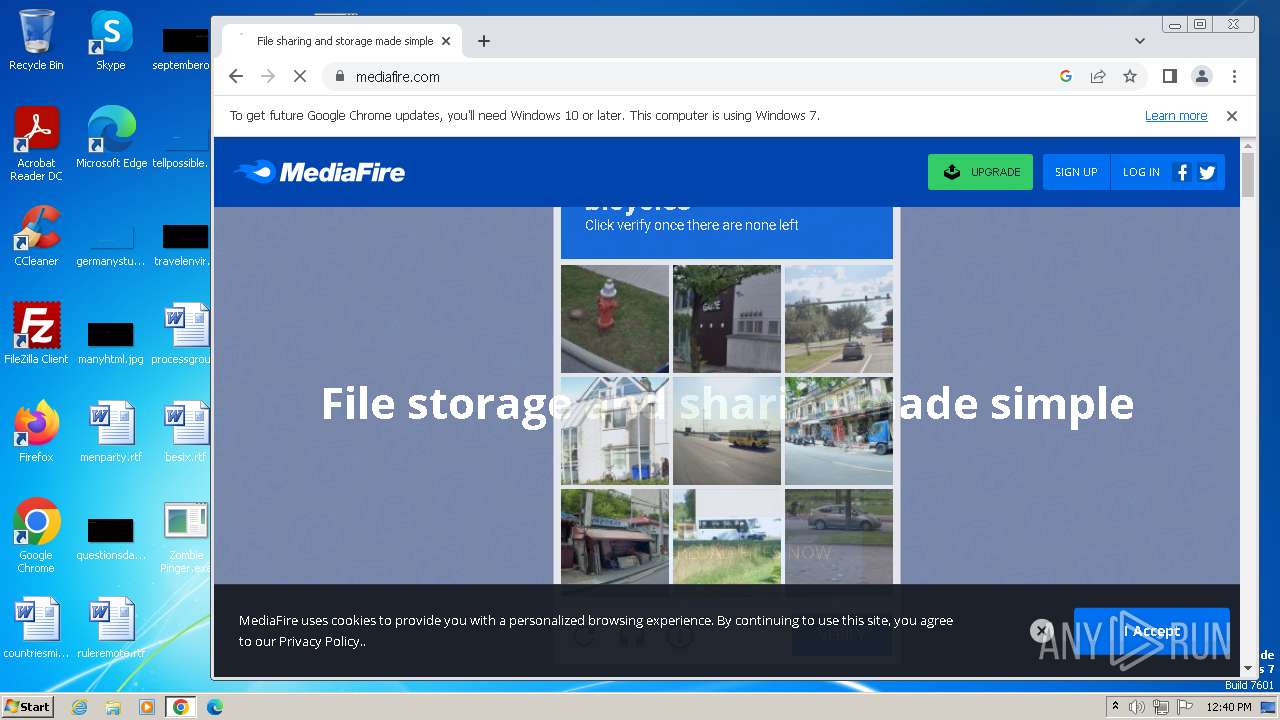Select the captcha tile with red-roofed shack
The image size is (1280, 720).
(615, 536)
